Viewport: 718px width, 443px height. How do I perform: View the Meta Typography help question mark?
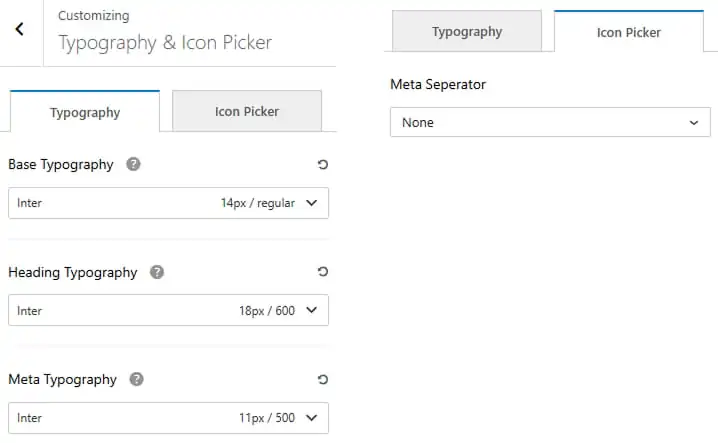coord(136,379)
